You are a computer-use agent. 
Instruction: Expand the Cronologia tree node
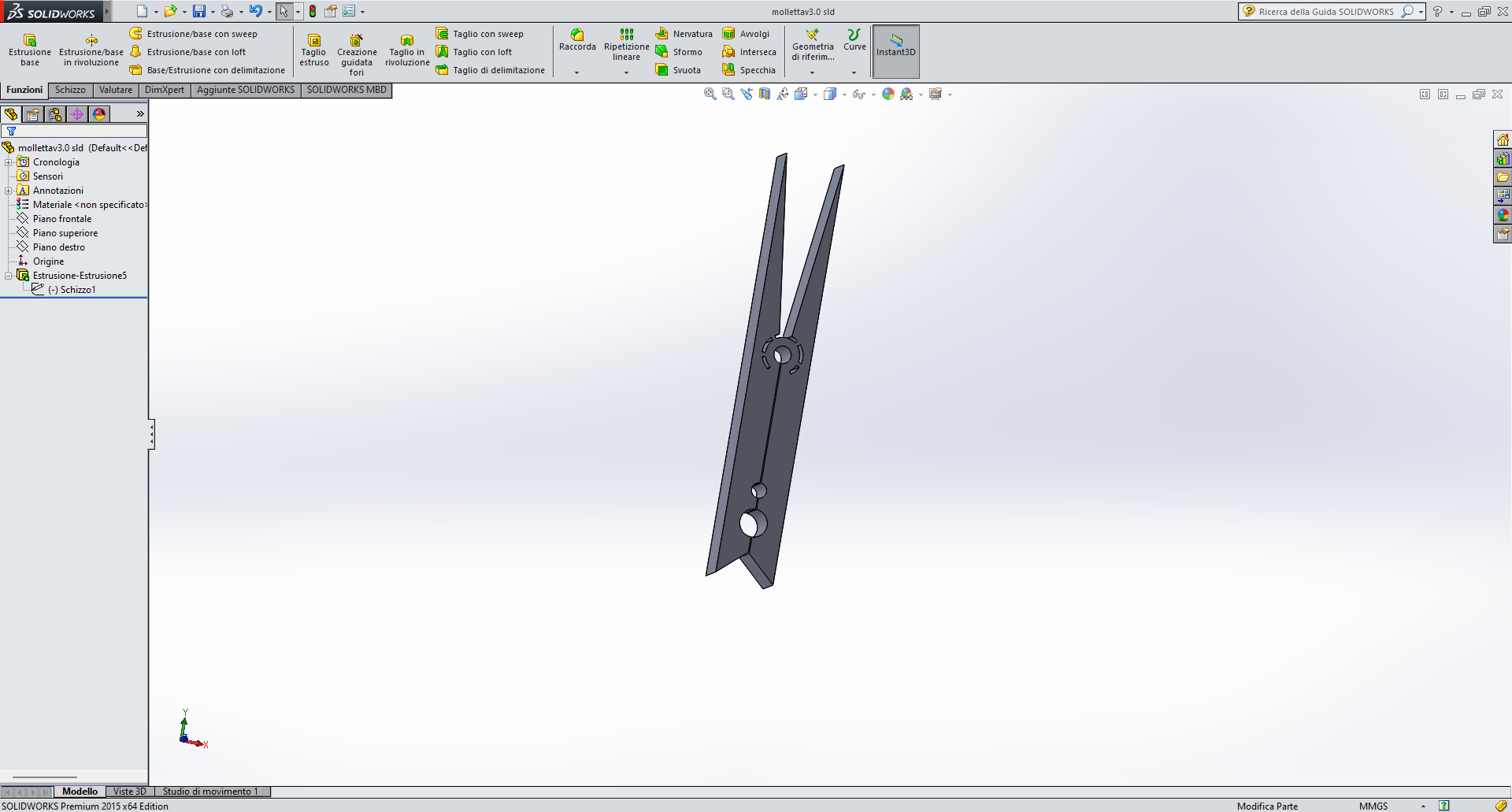click(x=8, y=162)
